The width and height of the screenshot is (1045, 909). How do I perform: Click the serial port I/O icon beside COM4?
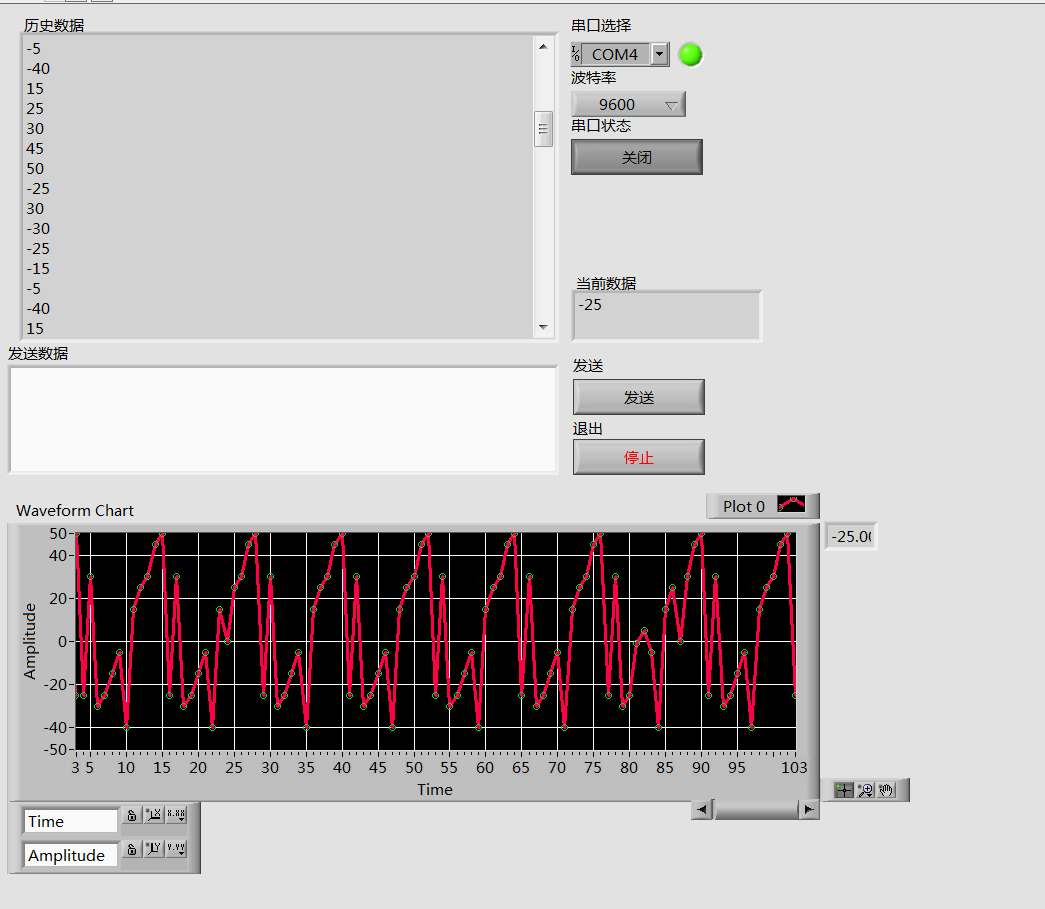576,54
